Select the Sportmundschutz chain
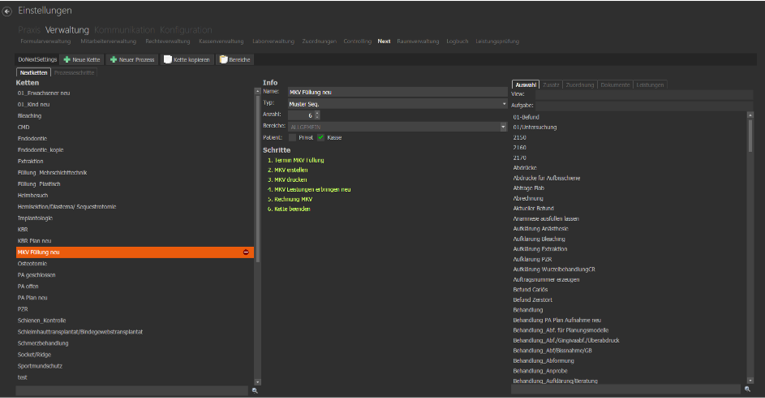 (135, 366)
